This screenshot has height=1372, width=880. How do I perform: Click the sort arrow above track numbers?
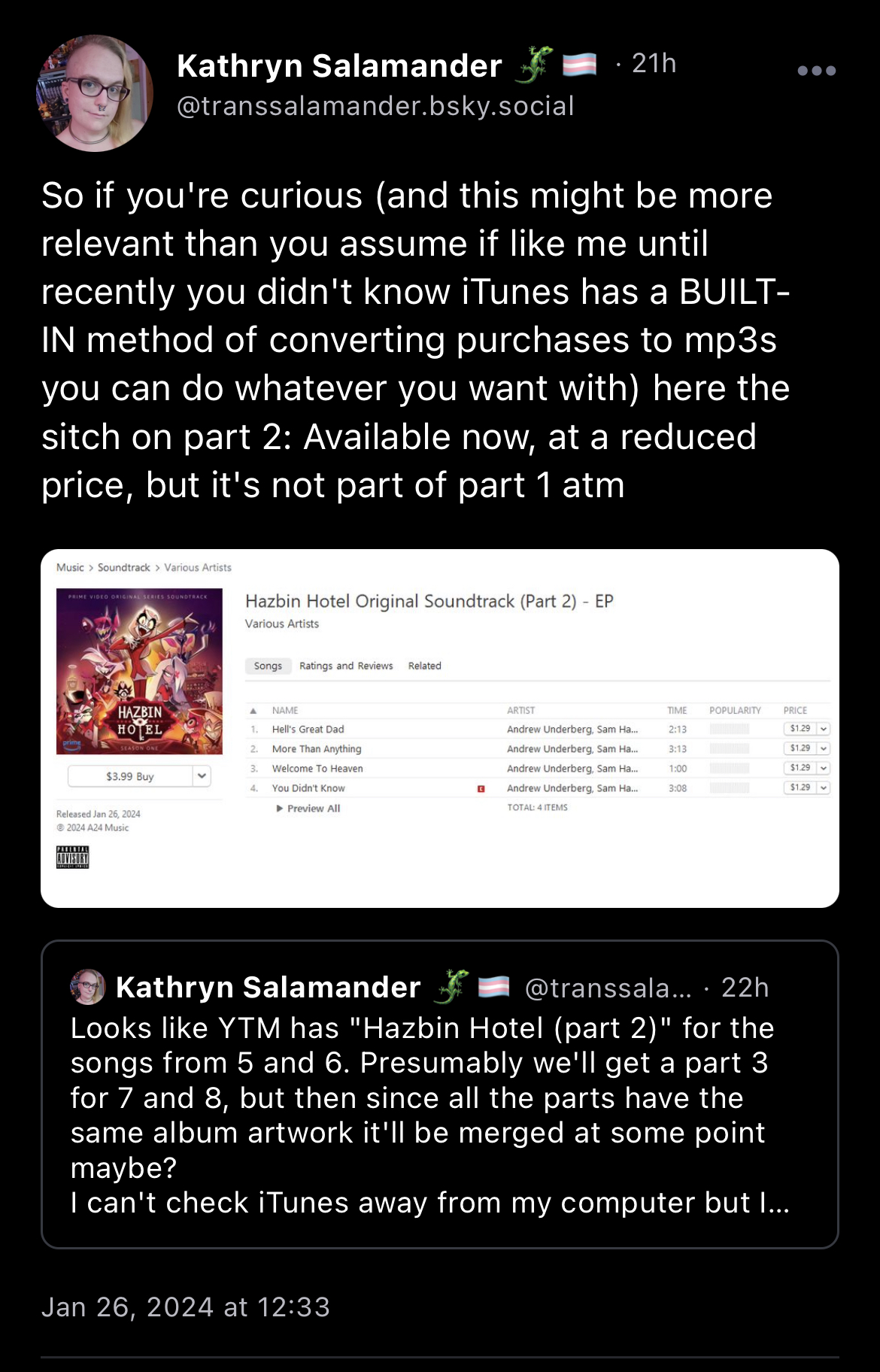253,710
